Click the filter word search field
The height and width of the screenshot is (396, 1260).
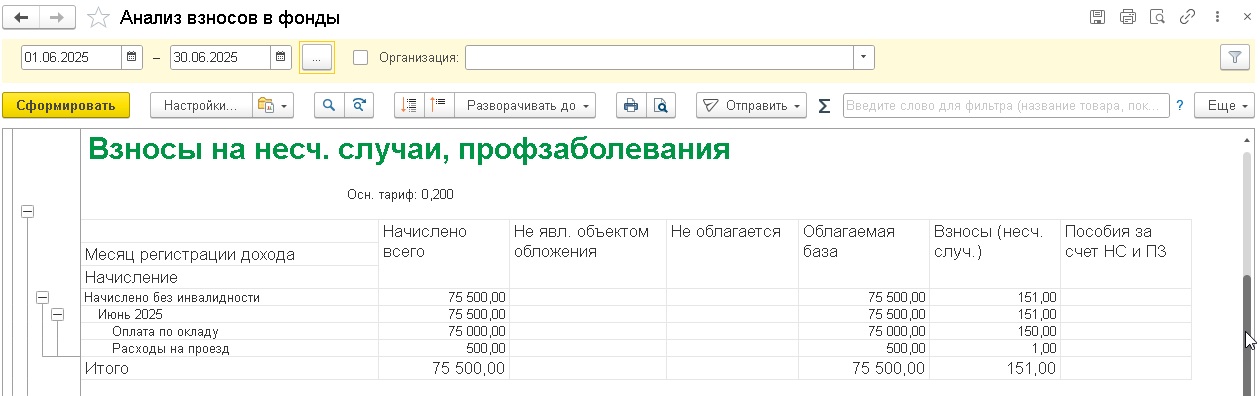[1006, 105]
